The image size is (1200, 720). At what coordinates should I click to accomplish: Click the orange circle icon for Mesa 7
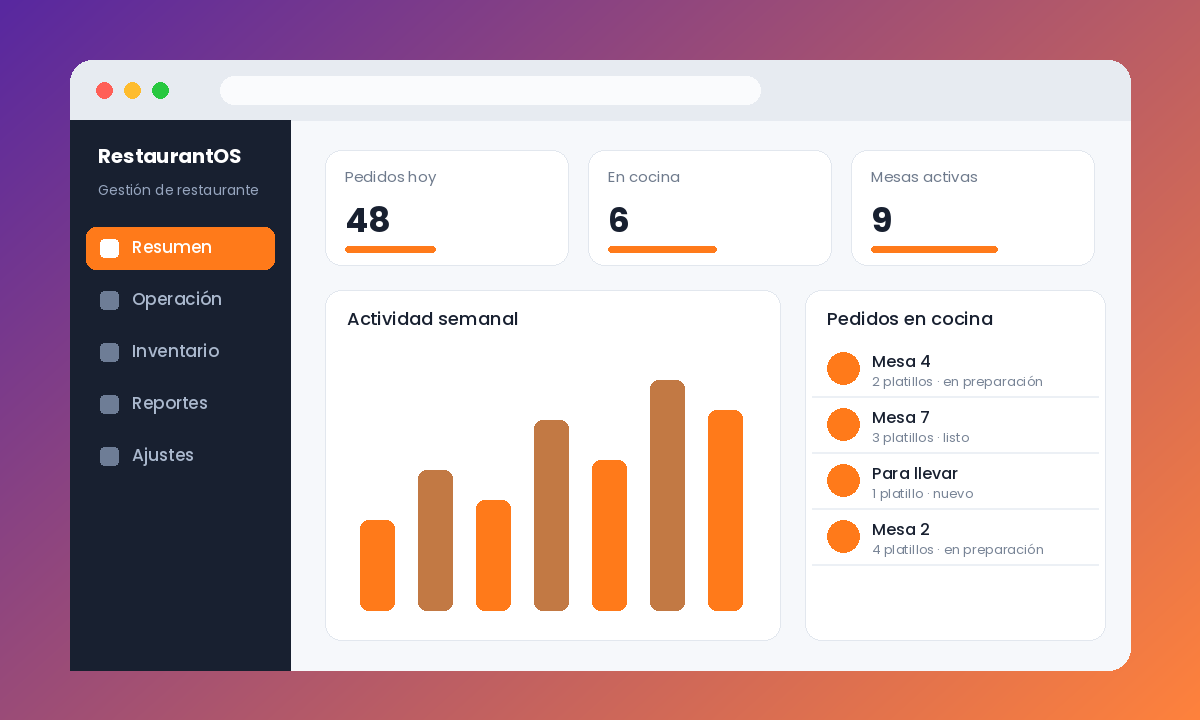coord(844,425)
